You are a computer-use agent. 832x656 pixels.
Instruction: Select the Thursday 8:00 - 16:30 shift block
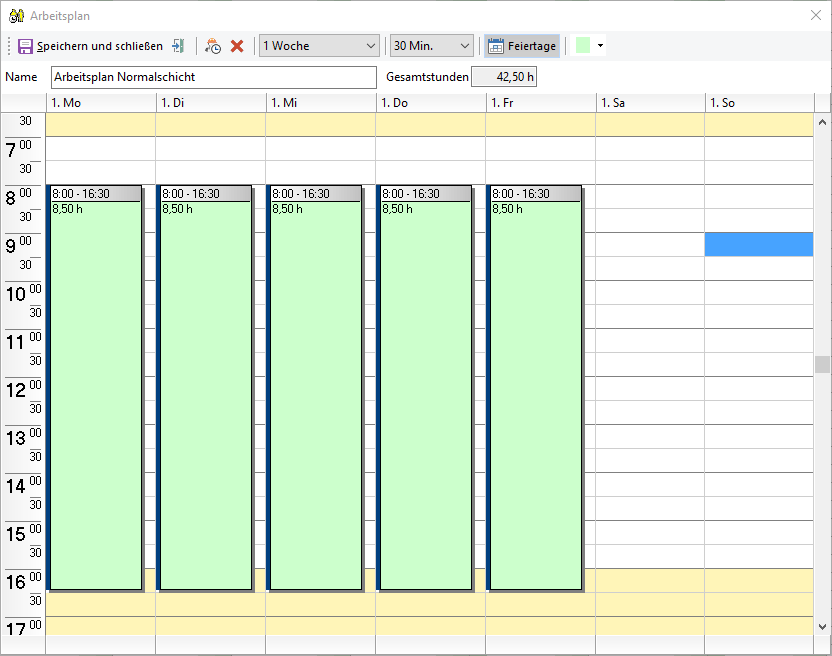[425, 387]
